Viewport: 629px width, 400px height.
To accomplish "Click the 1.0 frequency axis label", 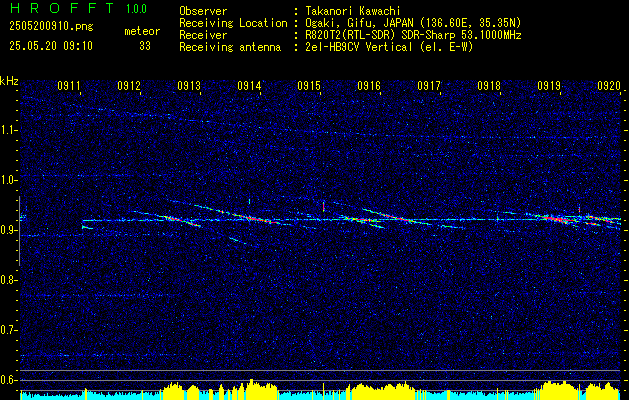I will 8,180.
